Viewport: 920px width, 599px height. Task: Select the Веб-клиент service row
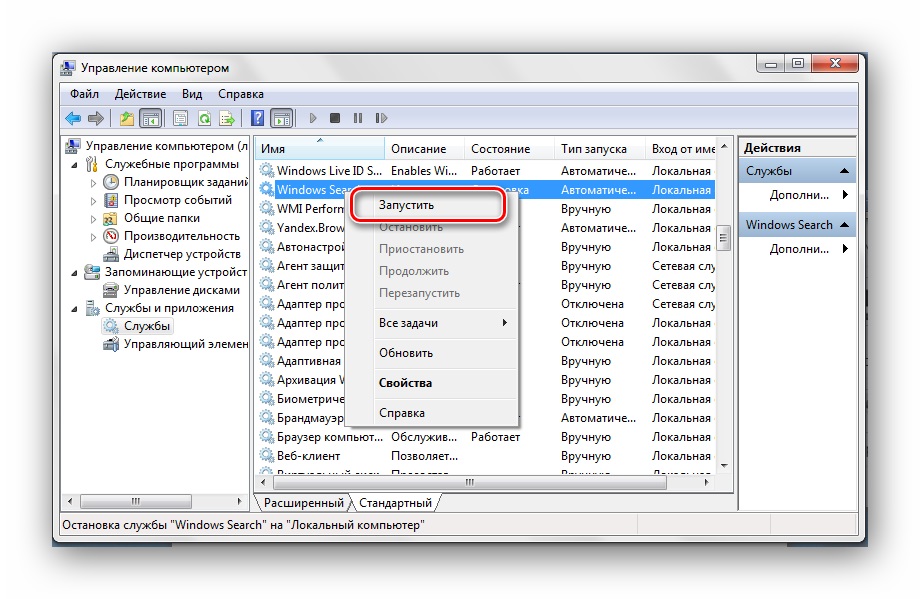[487, 456]
